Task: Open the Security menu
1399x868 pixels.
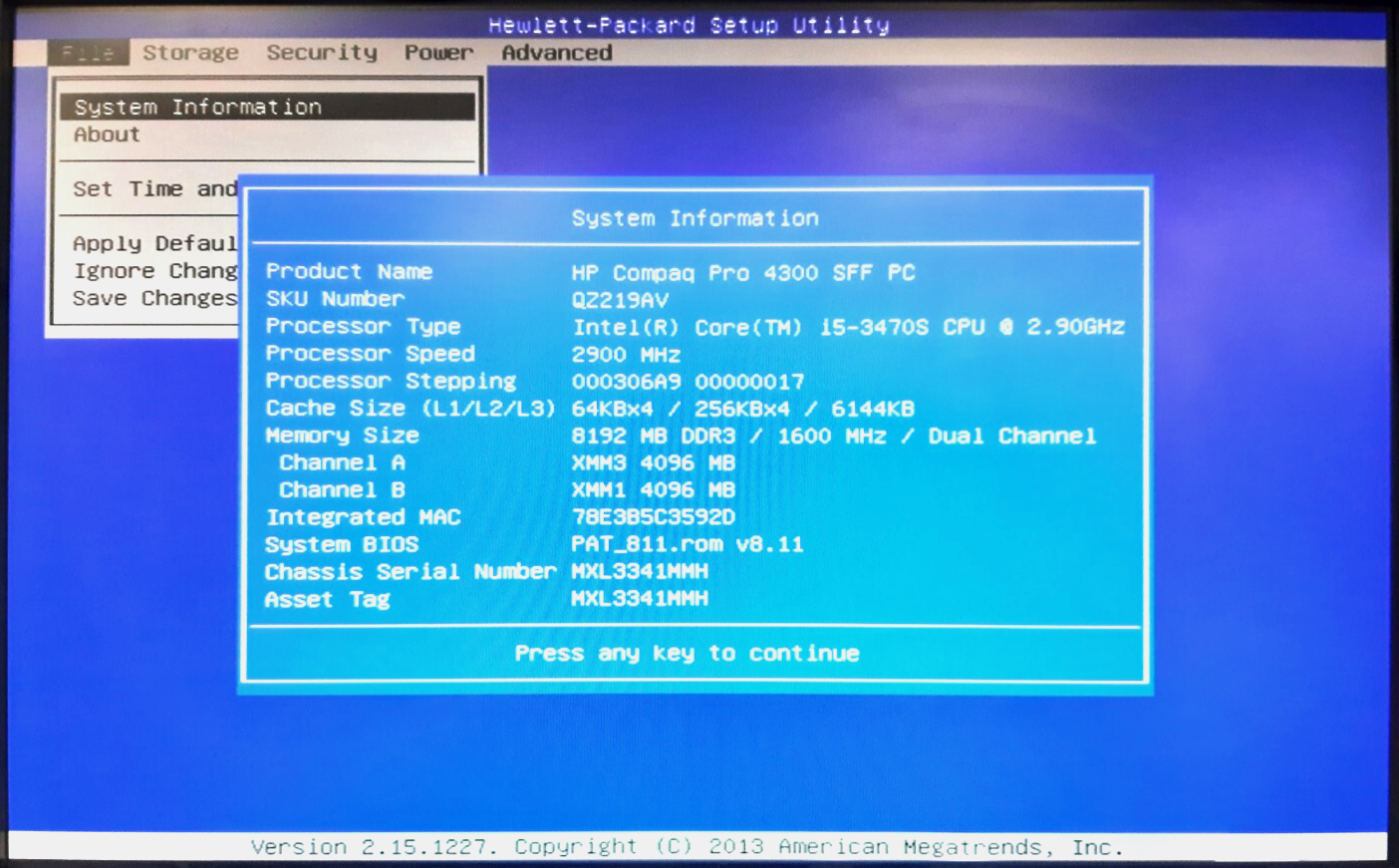Action: [x=322, y=53]
